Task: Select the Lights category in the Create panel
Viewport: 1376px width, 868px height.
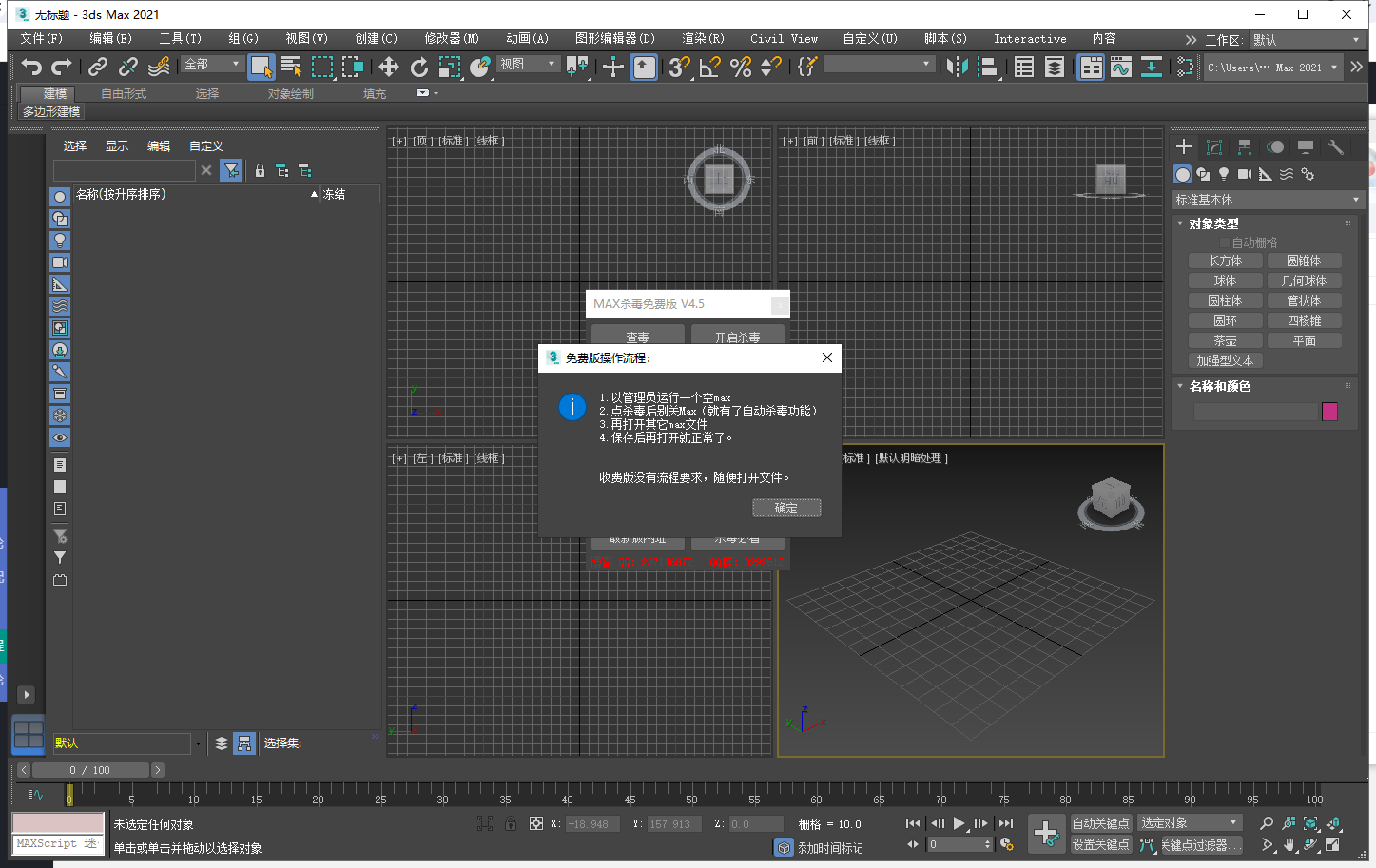Action: (1225, 174)
